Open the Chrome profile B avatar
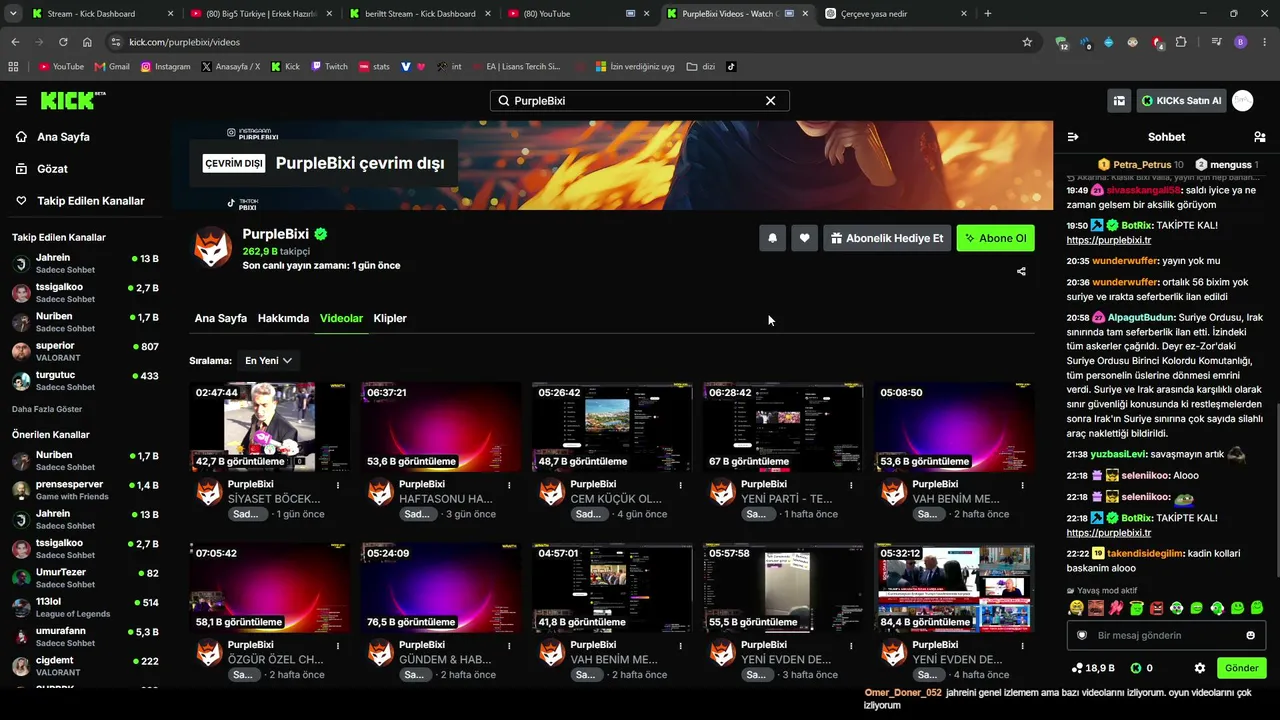 tap(1241, 42)
